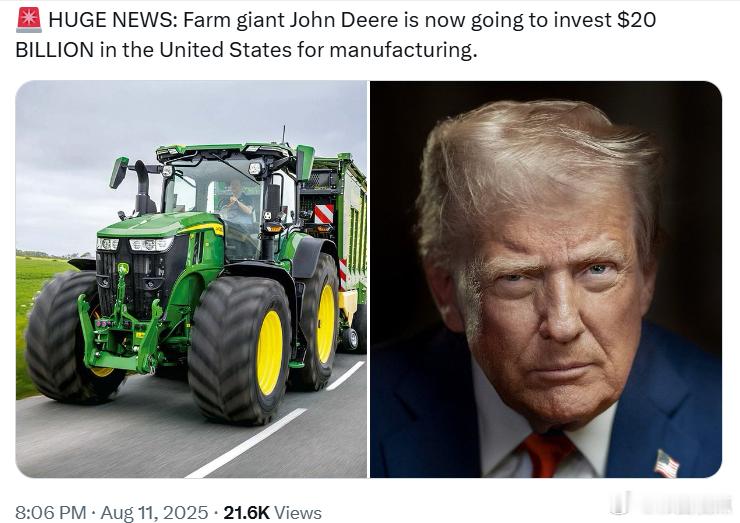Click the tractor's front yellow wheel rim

269,353
